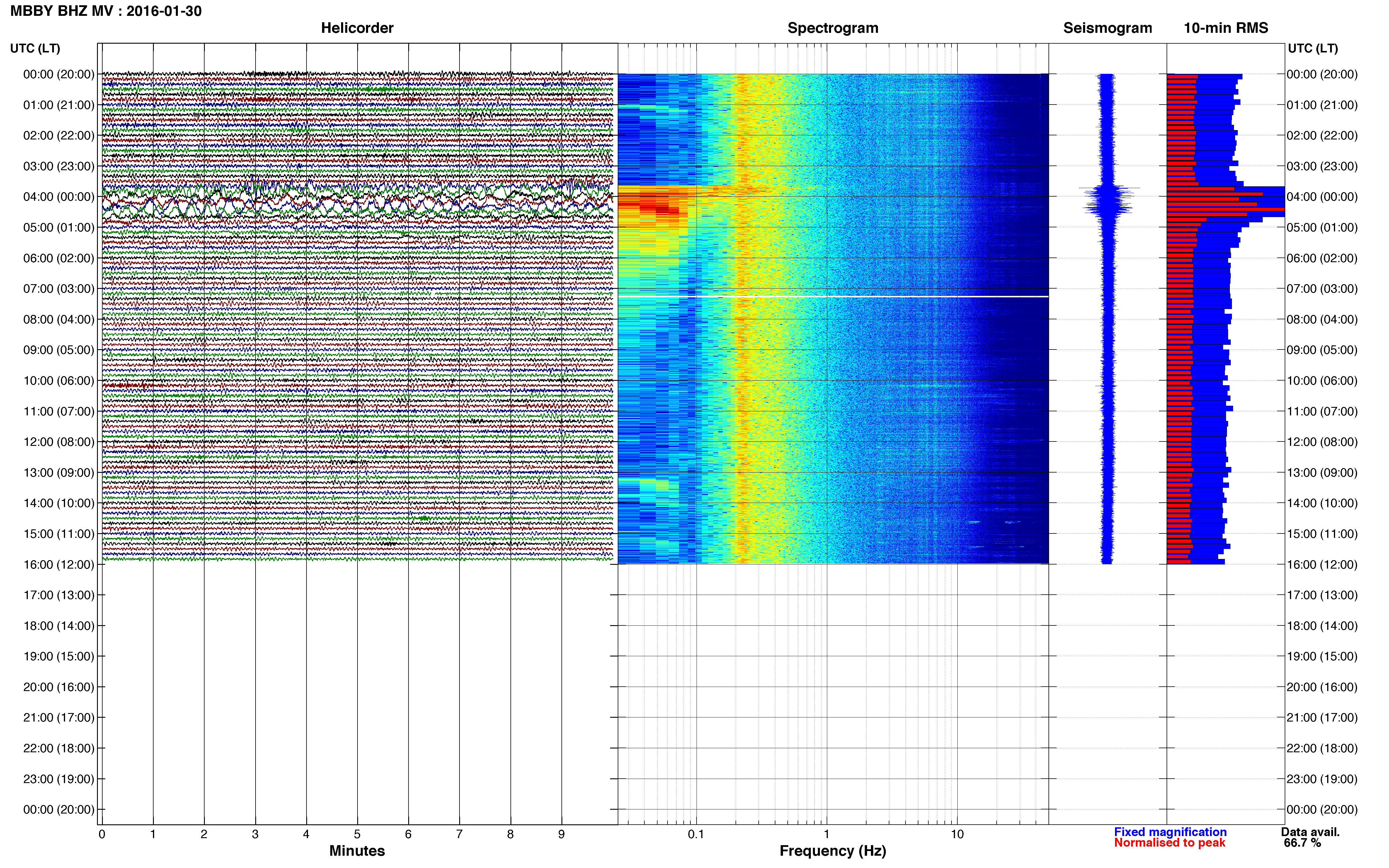Click minute tick '0' on the Helicorder axis
1389x868 pixels.
click(102, 834)
